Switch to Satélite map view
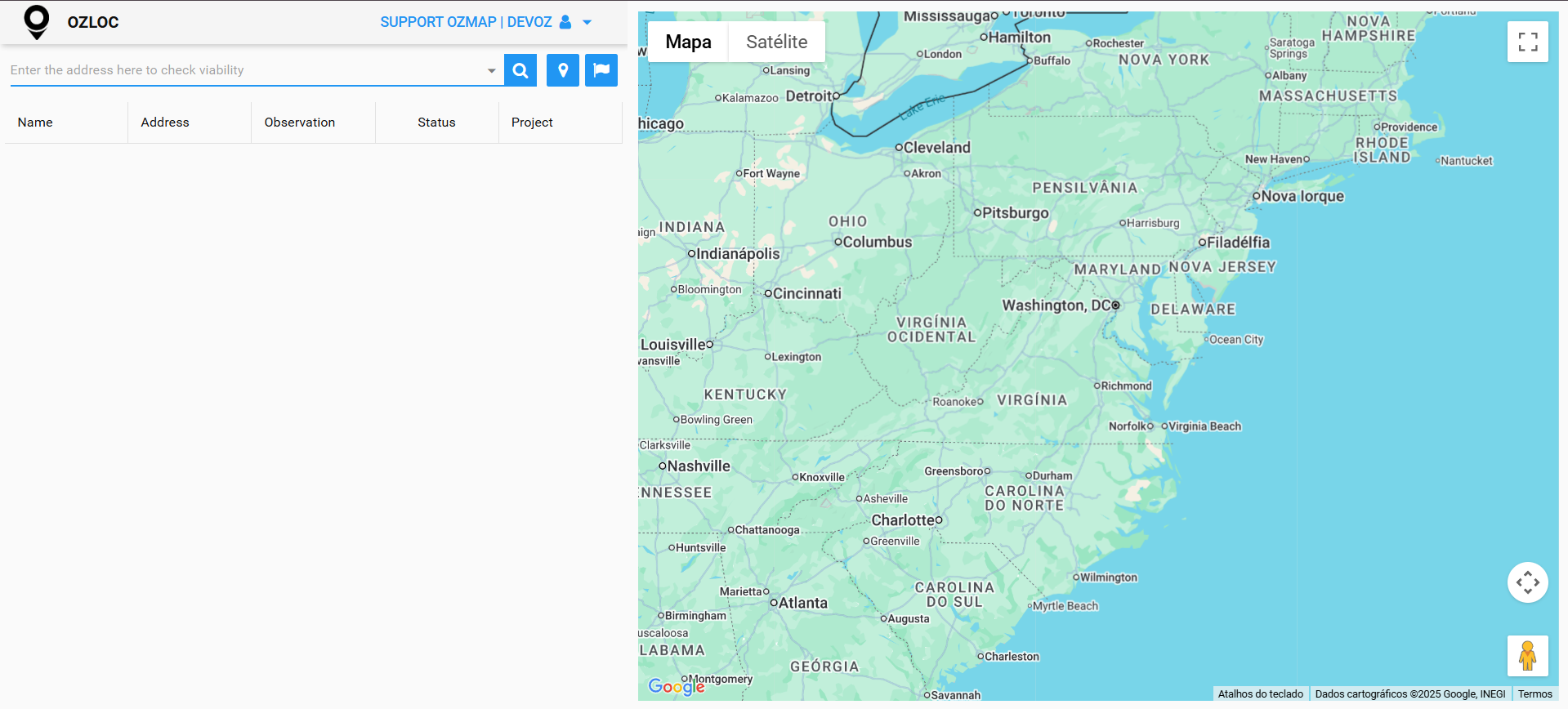 click(776, 42)
